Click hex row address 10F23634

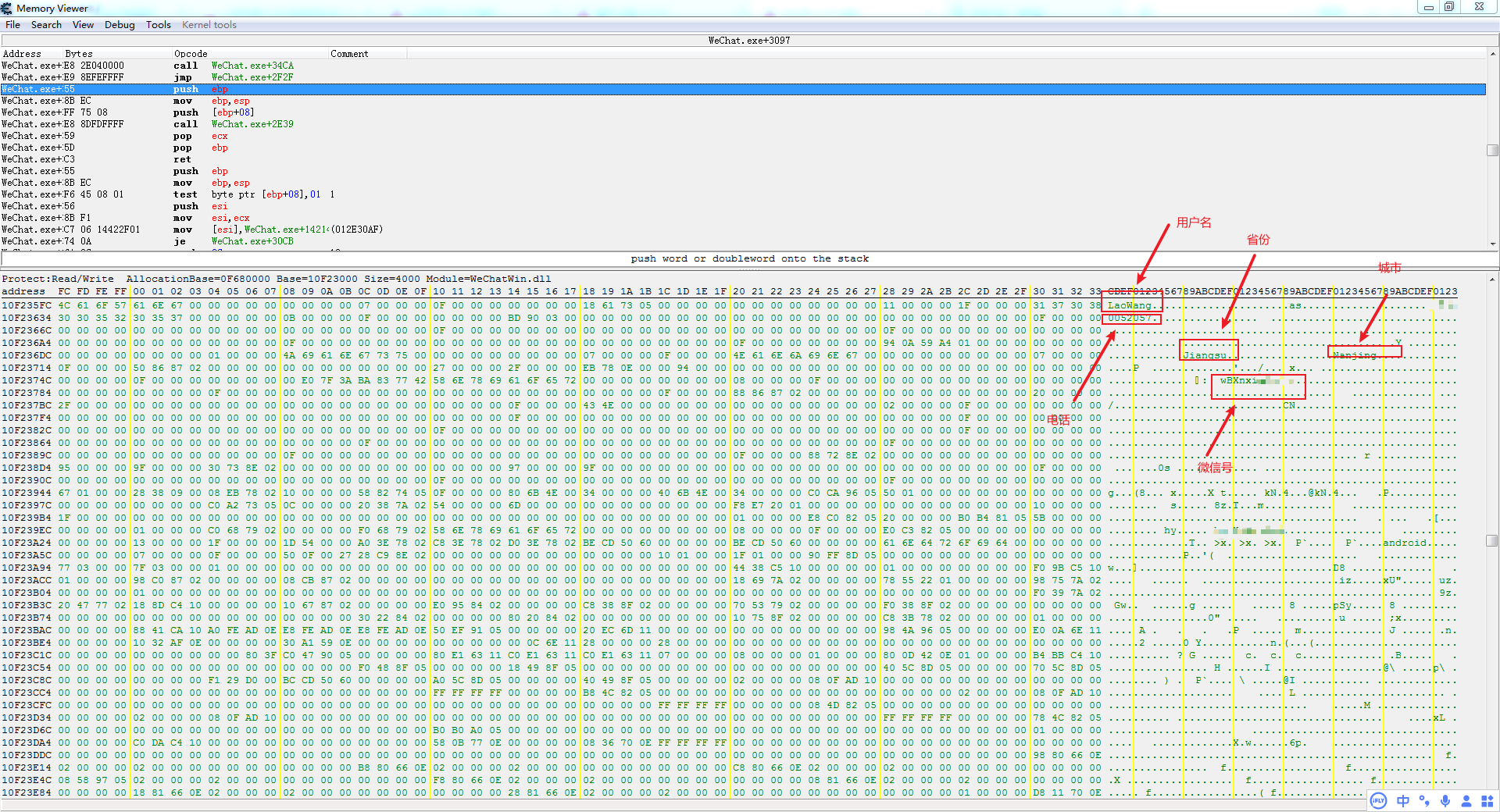click(x=27, y=318)
